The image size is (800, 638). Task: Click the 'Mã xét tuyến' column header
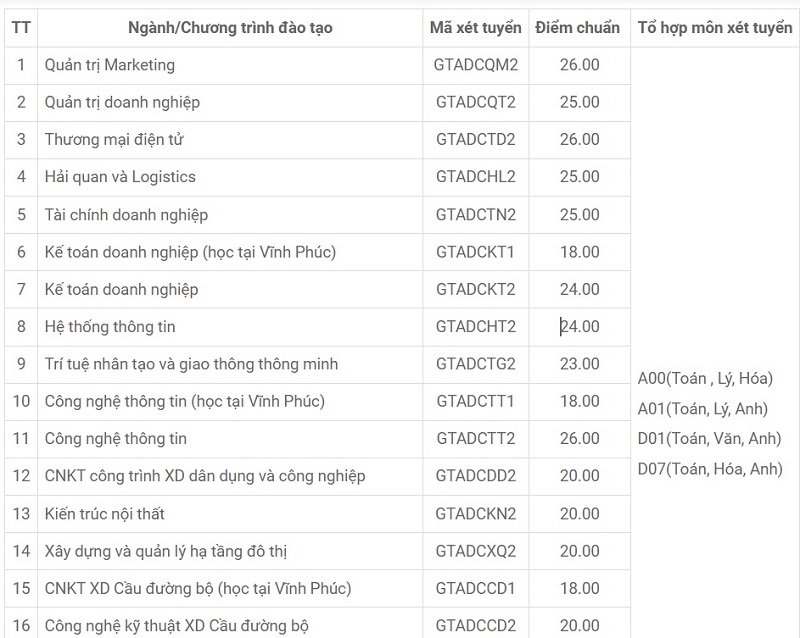(475, 28)
